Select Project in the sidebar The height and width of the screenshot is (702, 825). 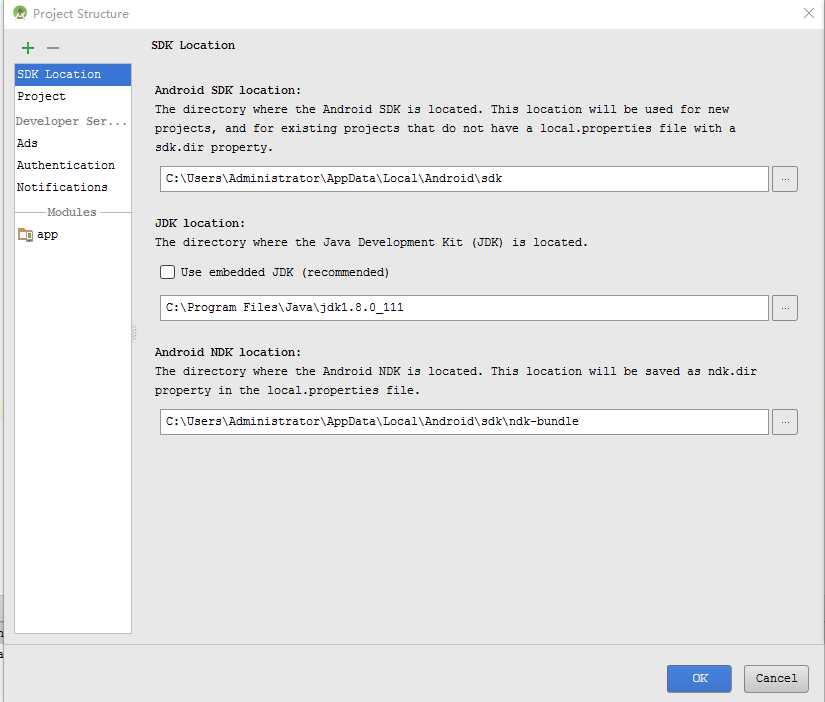73,96
